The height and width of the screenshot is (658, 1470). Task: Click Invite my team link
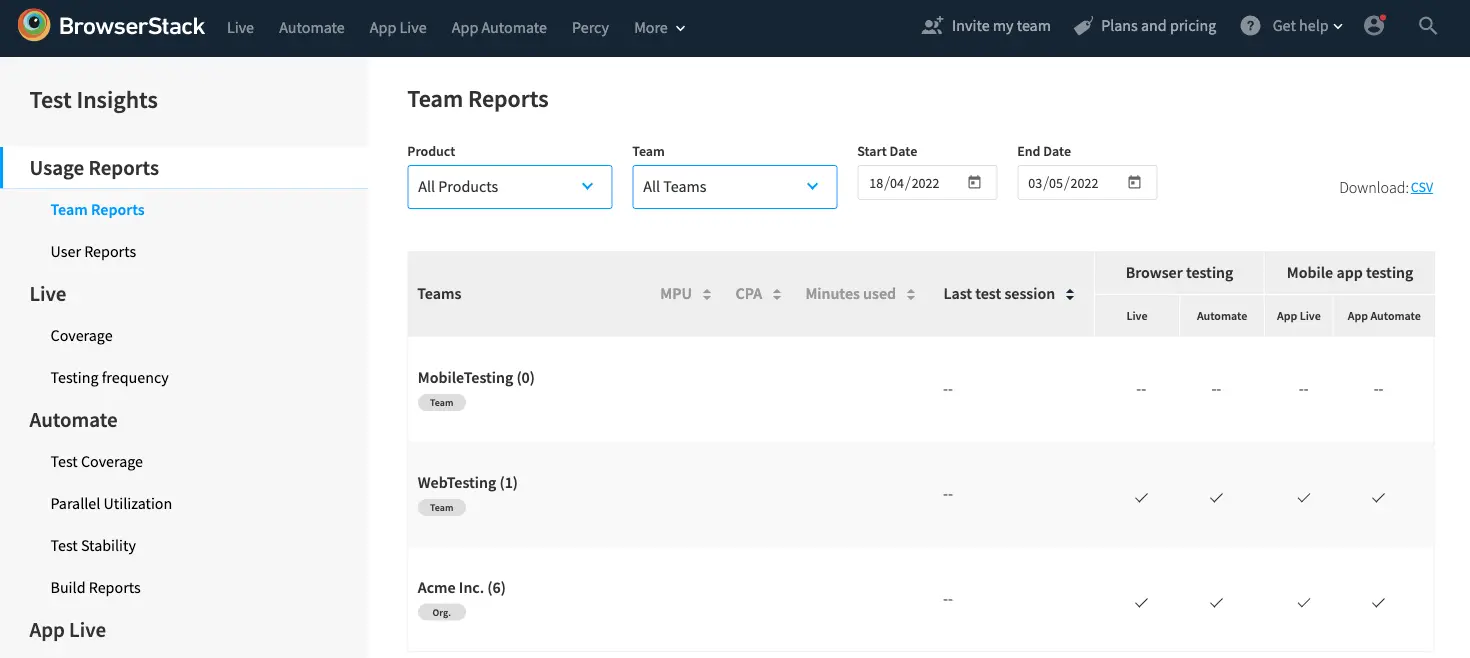pyautogui.click(x=1001, y=26)
